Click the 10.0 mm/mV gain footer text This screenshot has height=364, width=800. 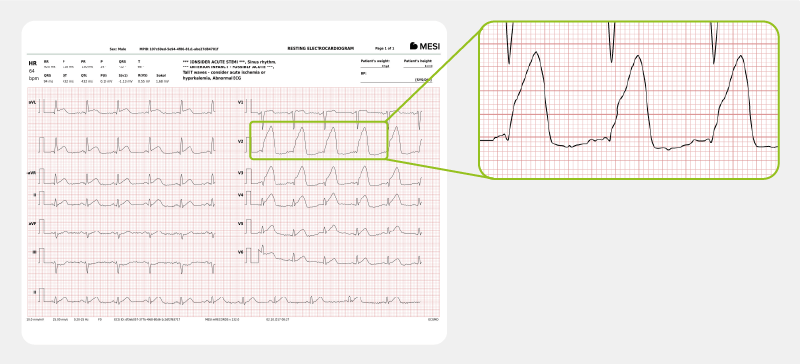click(x=34, y=320)
